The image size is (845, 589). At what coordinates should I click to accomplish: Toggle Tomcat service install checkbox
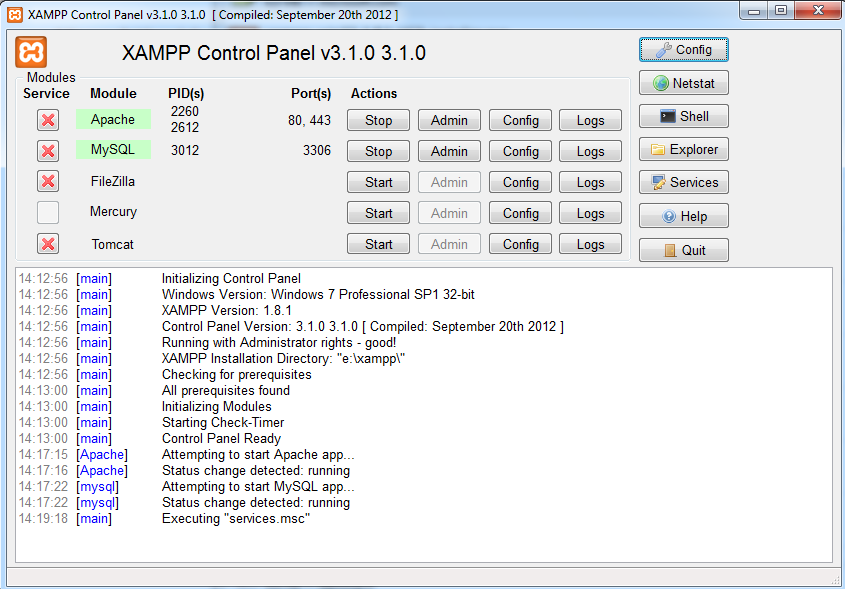48,244
